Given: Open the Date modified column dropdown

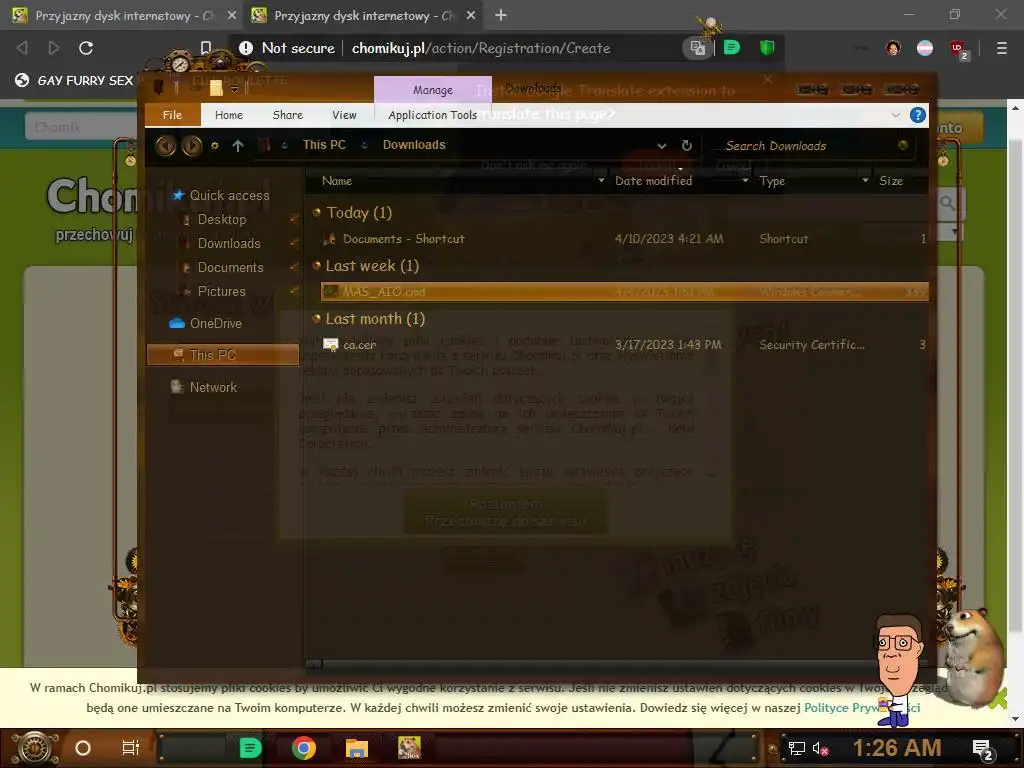Looking at the screenshot, I should (x=745, y=181).
